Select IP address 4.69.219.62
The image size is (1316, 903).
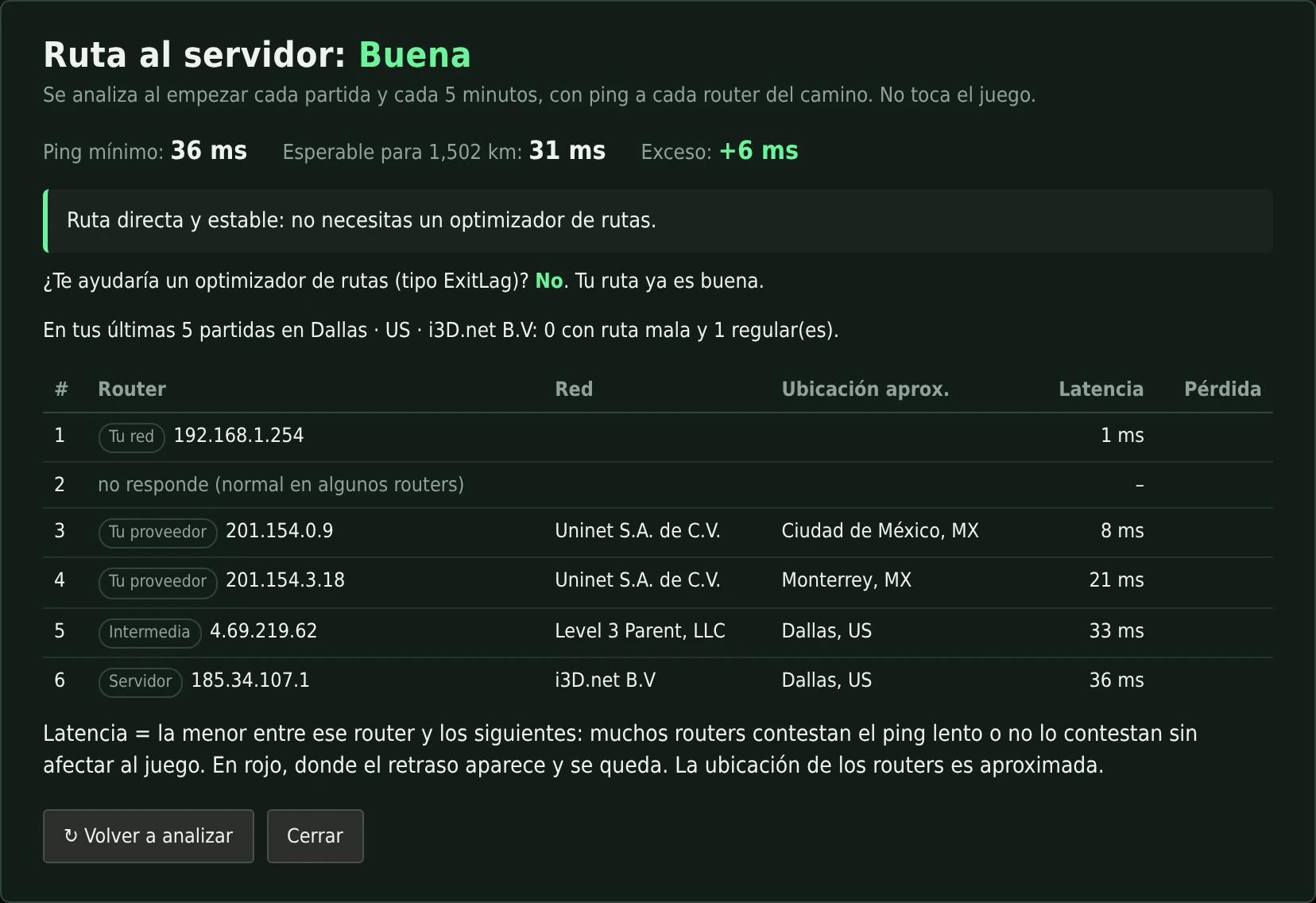(263, 631)
